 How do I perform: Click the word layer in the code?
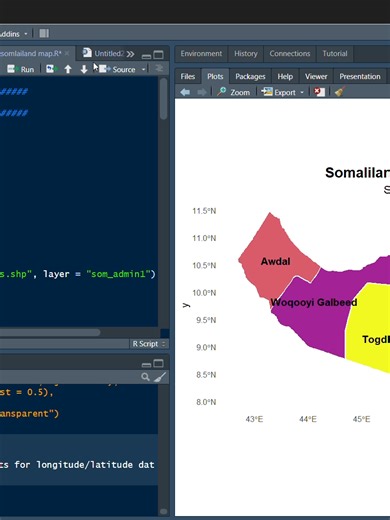(56, 274)
